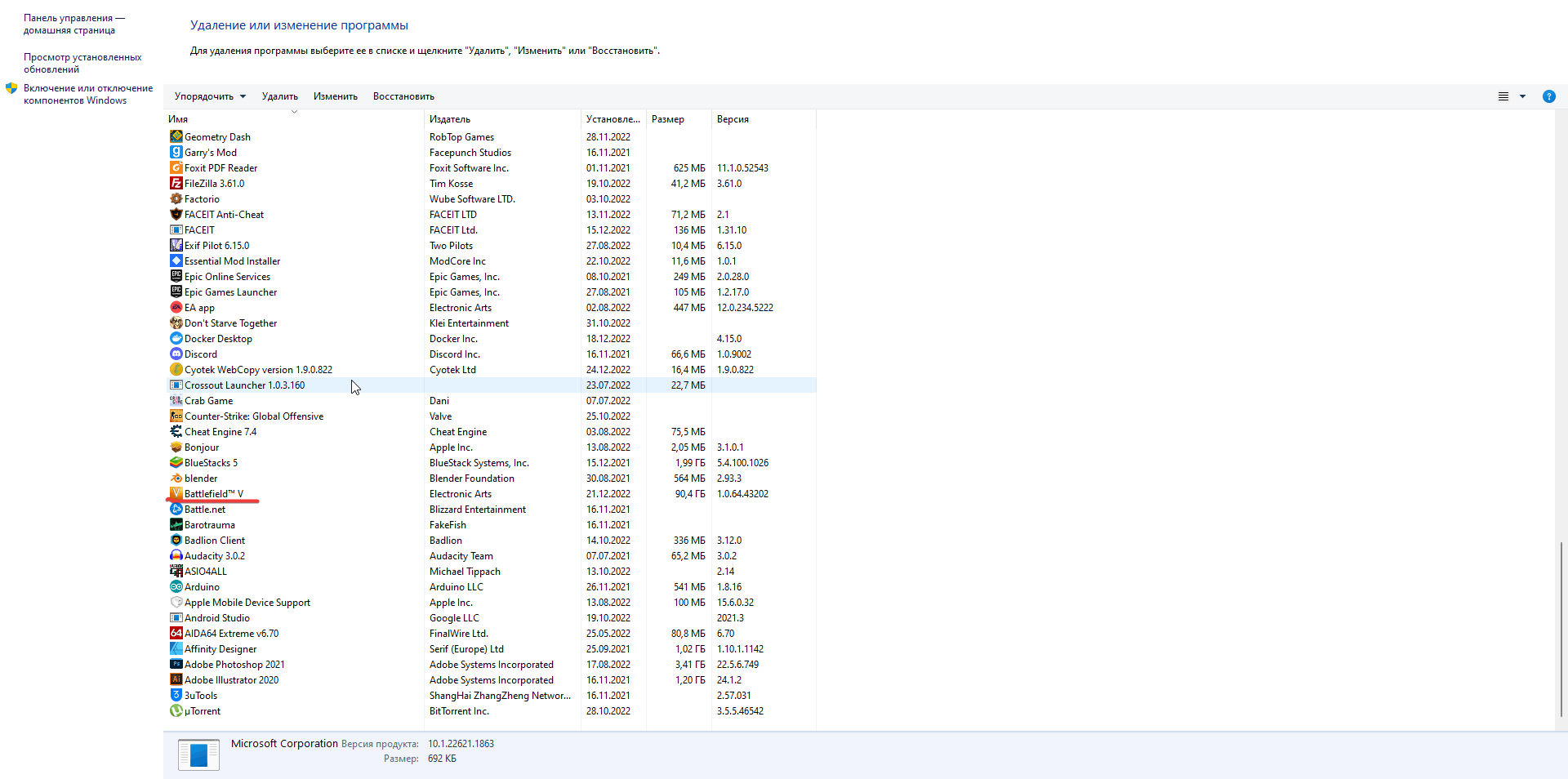The image size is (1568, 779).
Task: Click the Foxit PDF Reader icon
Action: click(176, 167)
